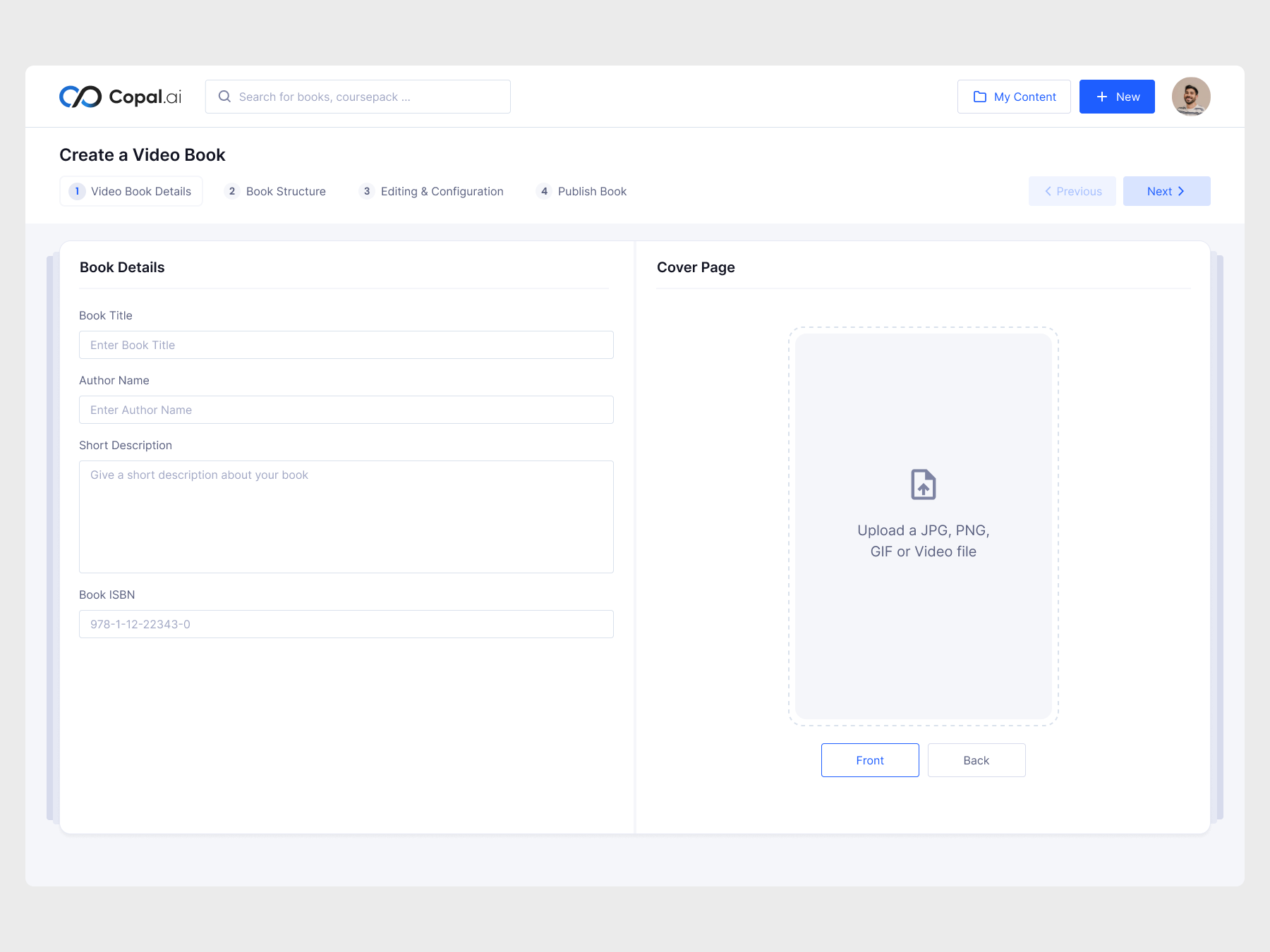
Task: Click the upload file icon in cover area
Action: point(923,484)
